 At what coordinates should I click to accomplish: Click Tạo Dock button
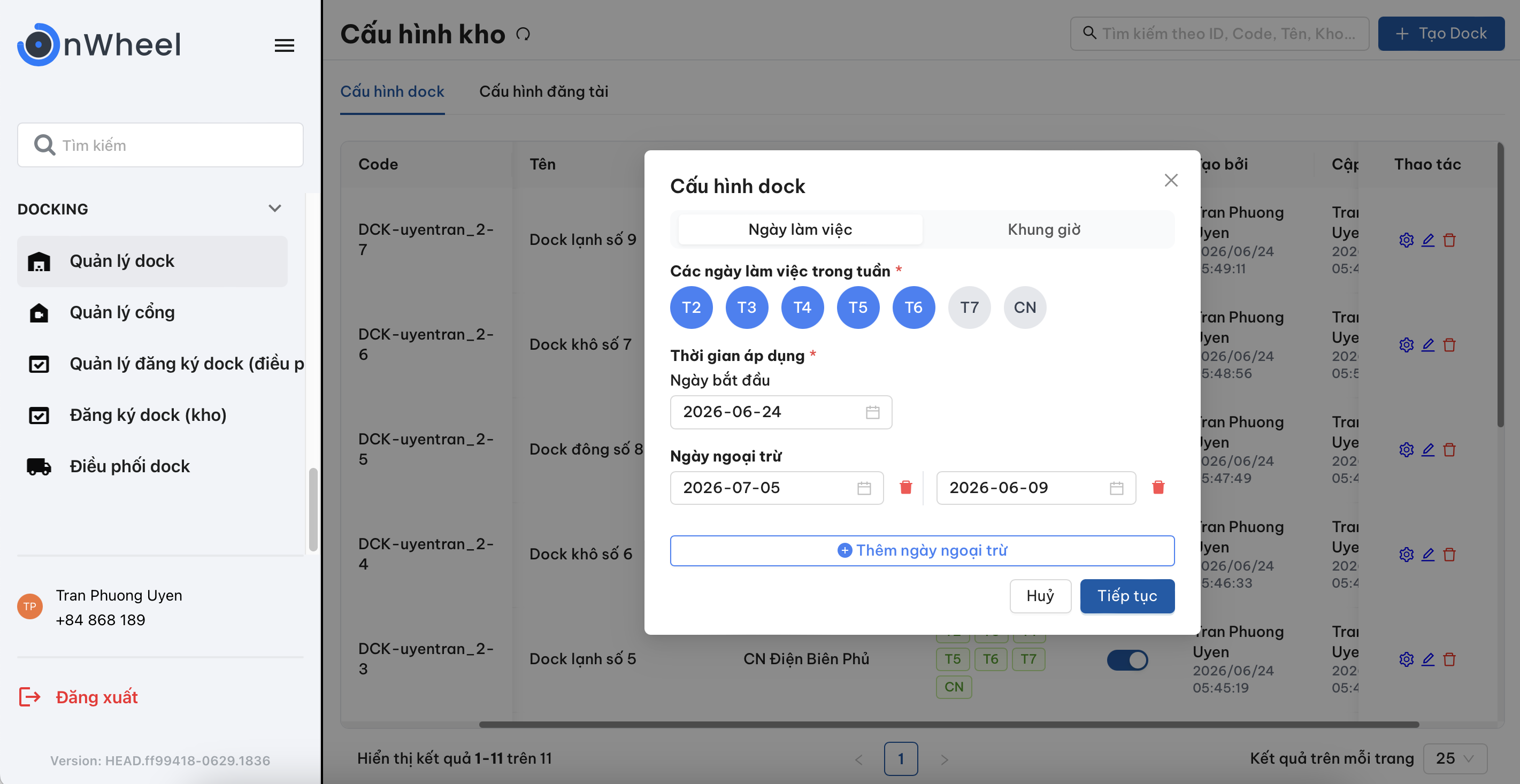point(1441,34)
